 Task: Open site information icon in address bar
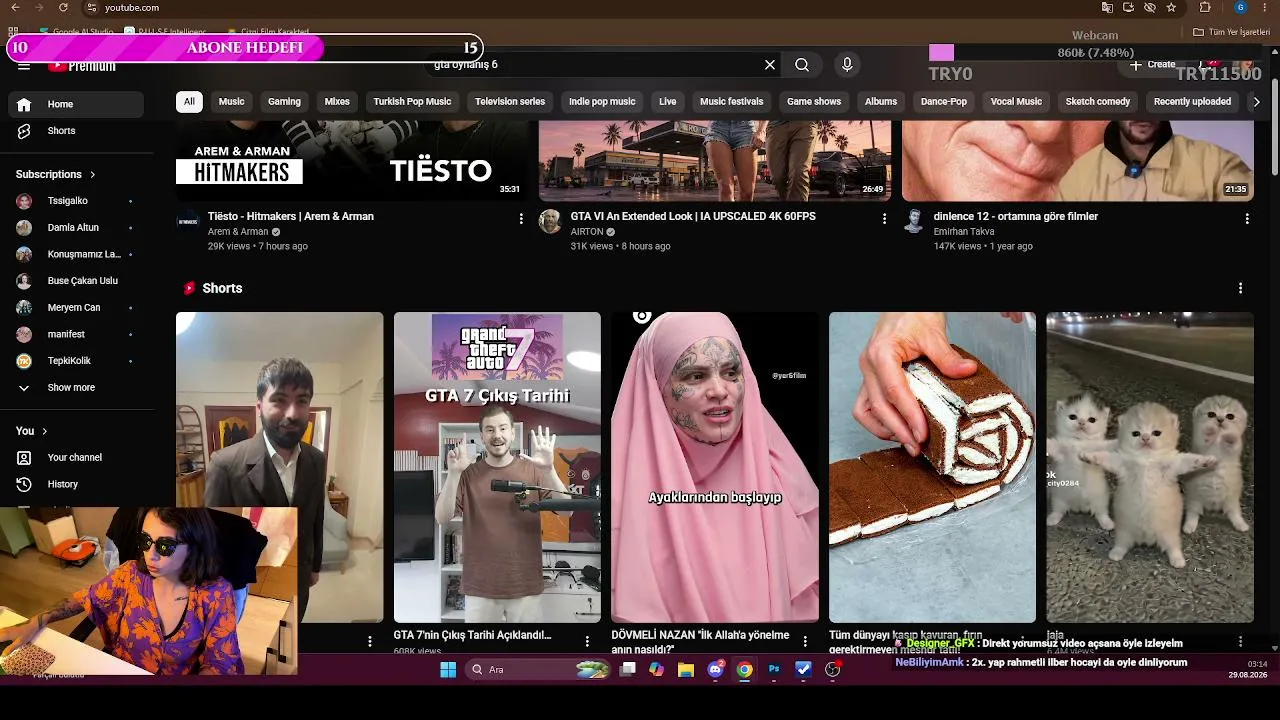[x=92, y=7]
